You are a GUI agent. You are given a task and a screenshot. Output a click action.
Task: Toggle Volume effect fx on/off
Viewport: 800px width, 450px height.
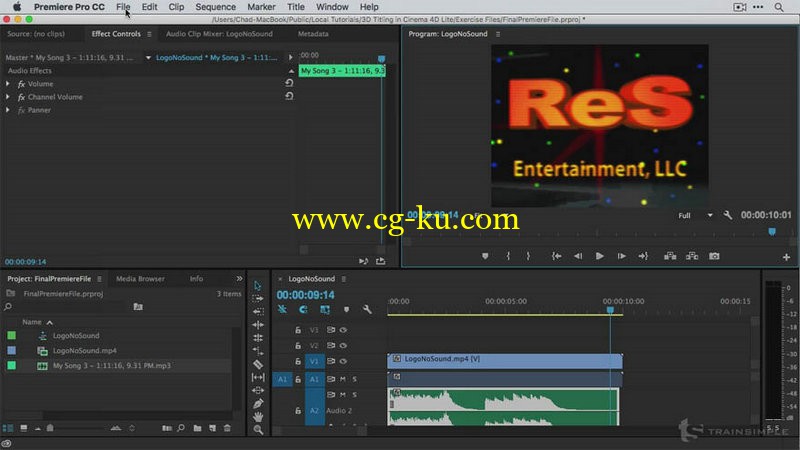(x=21, y=84)
